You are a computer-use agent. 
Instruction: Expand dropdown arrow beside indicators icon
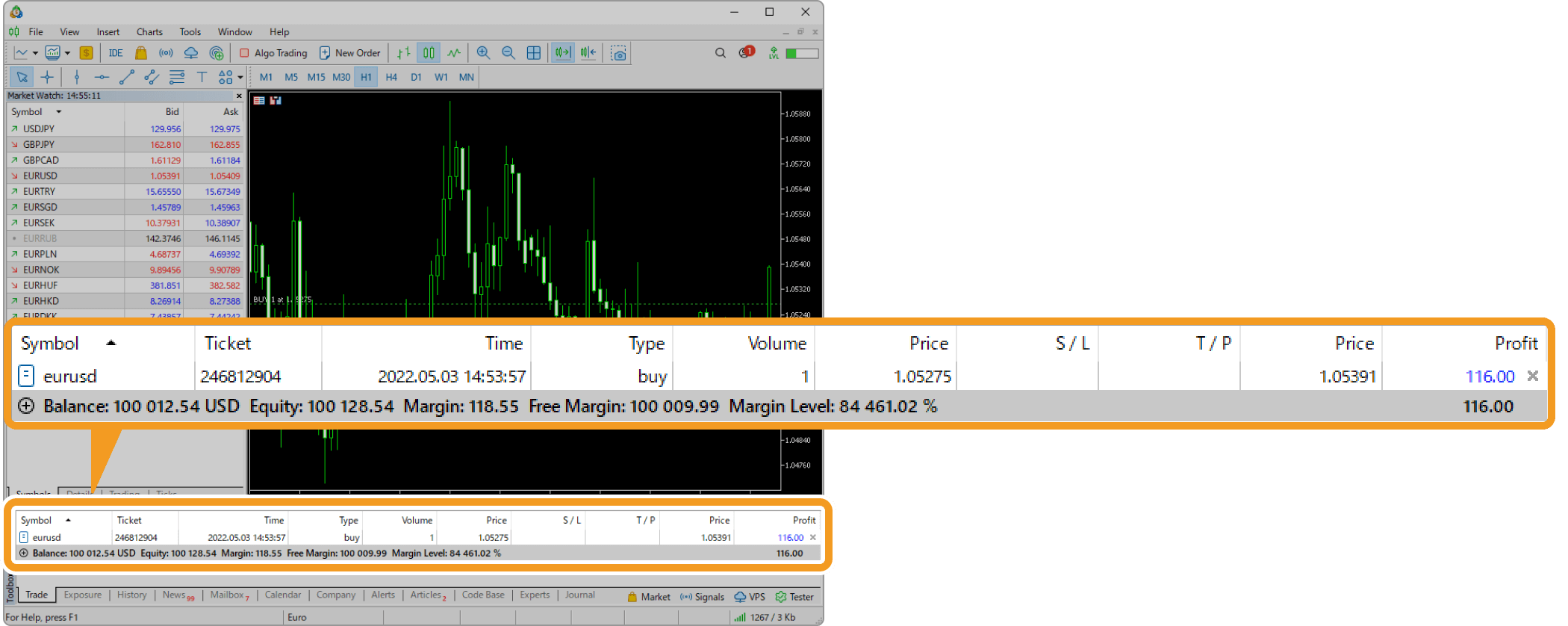tap(67, 53)
